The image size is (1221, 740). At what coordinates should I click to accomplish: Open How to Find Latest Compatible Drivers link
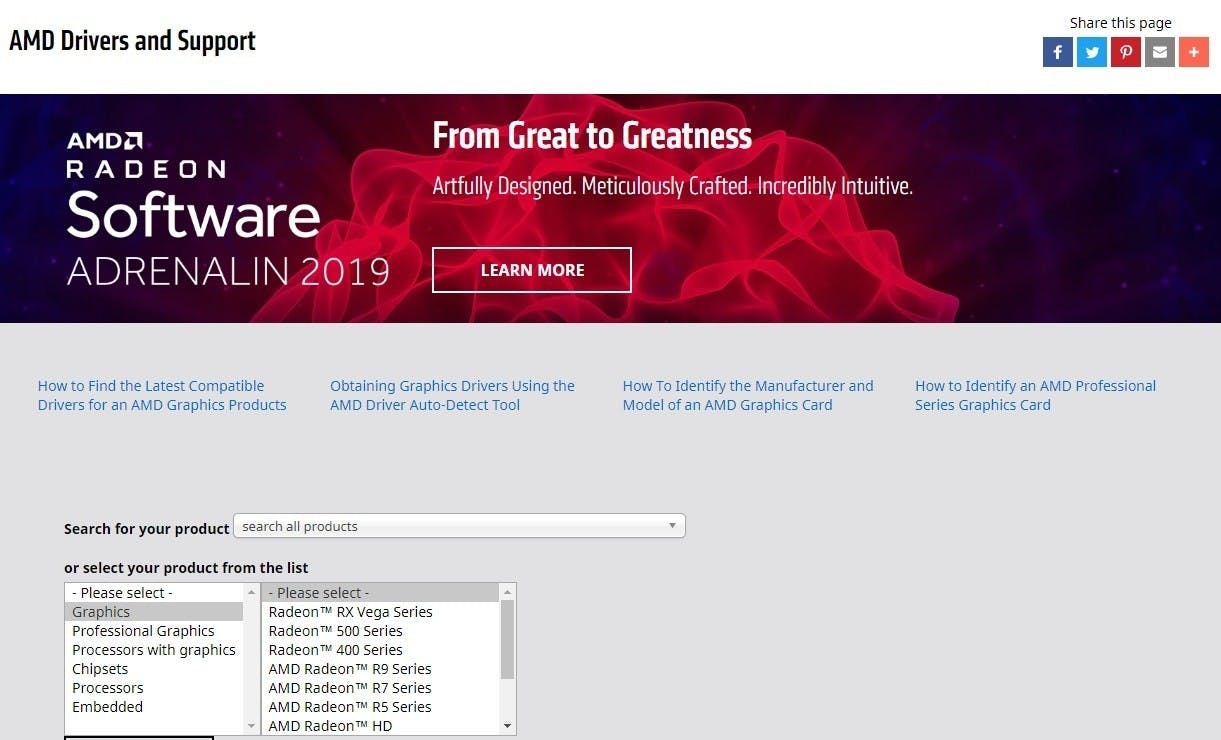pyautogui.click(x=162, y=395)
